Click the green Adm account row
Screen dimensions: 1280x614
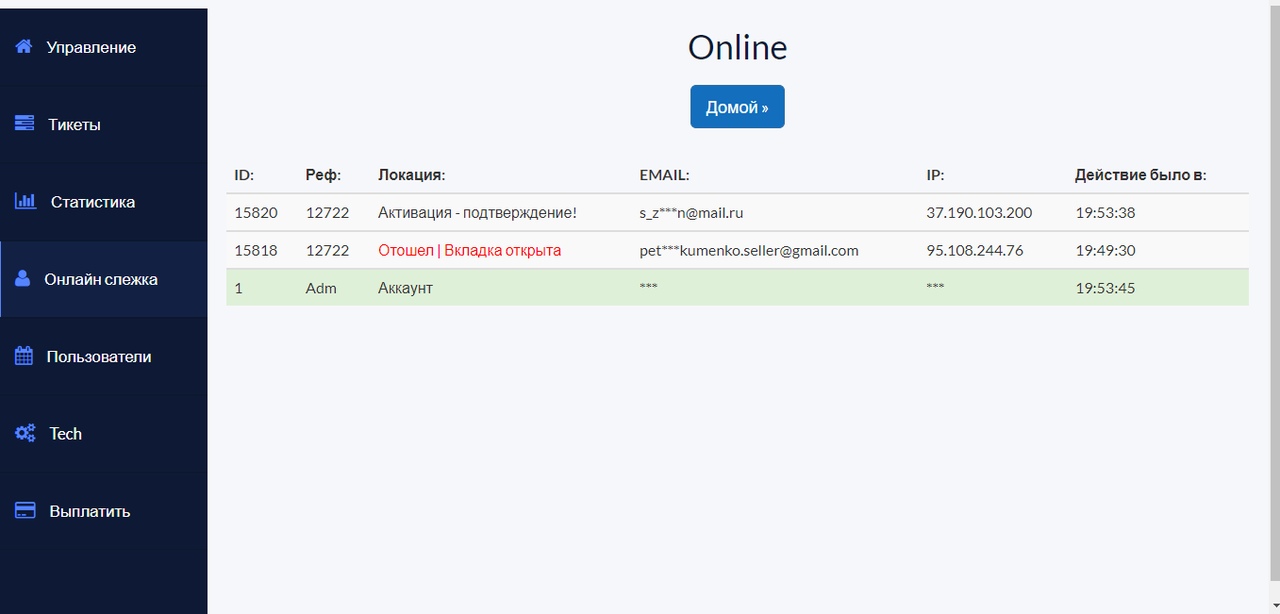737,288
